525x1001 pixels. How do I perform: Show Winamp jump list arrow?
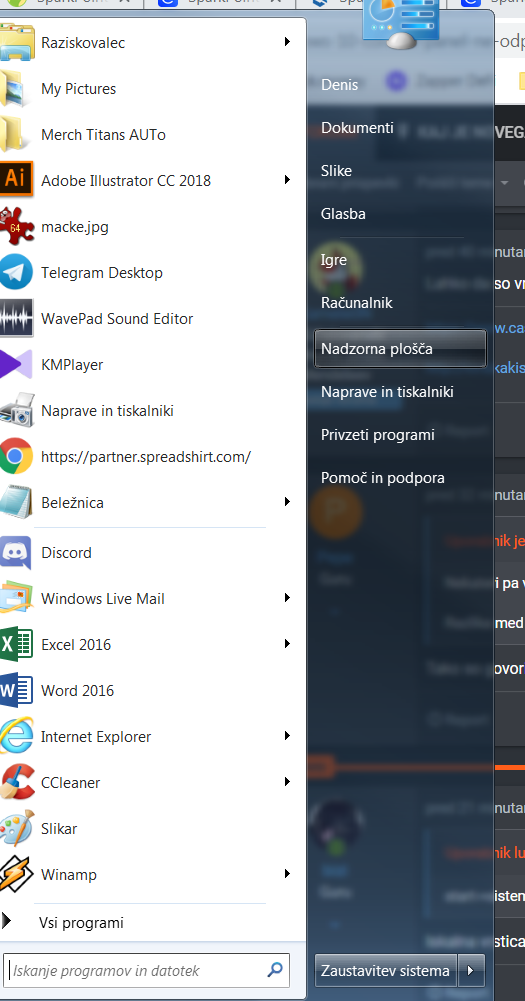[287, 874]
